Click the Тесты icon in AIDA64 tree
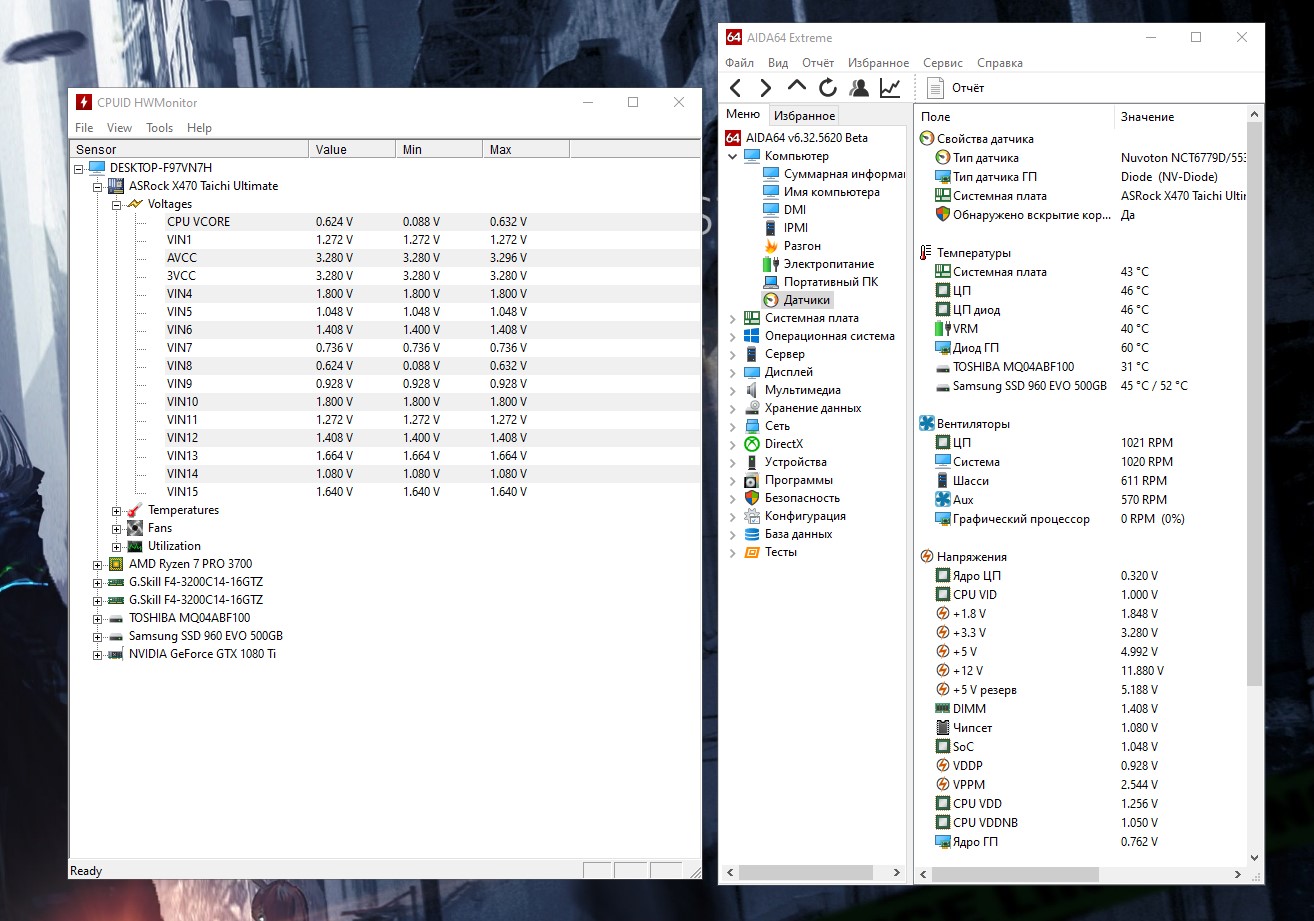Screen dimensions: 1314x921 point(752,552)
